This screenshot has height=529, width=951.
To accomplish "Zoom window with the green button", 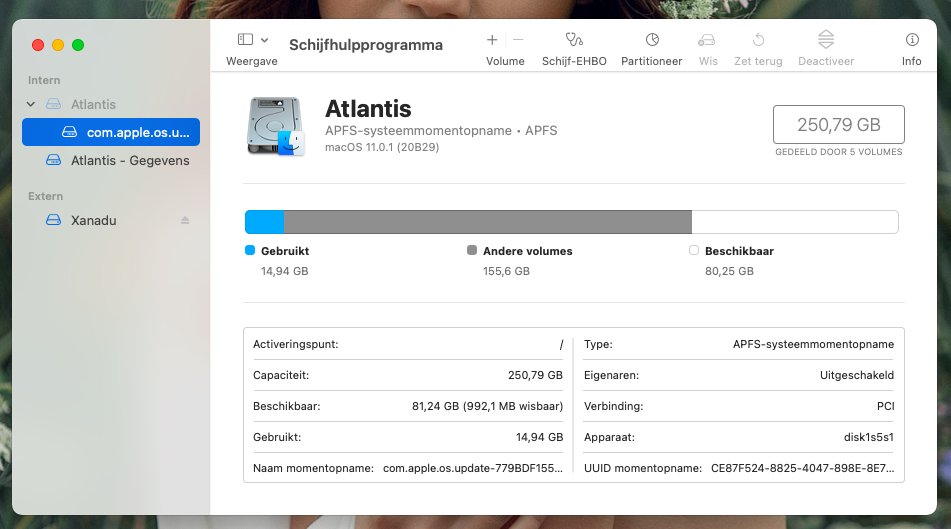I will tap(78, 45).
